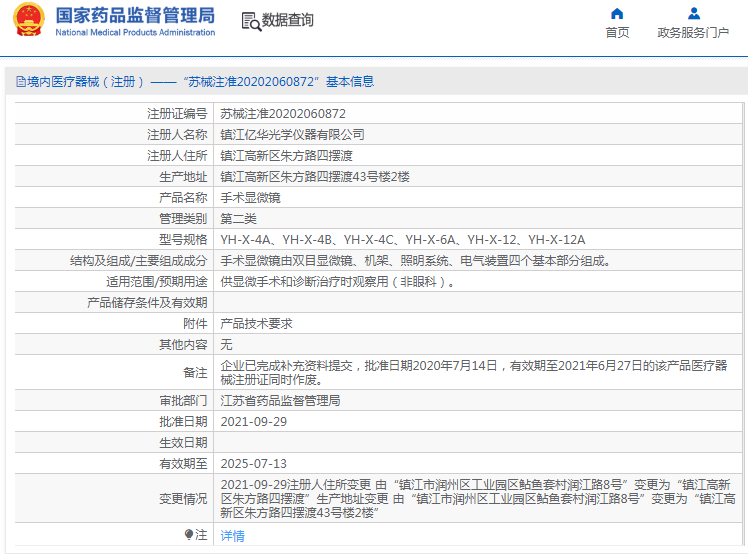
Task: Select registration number 苏械注准20202060872 value
Action: click(x=283, y=114)
